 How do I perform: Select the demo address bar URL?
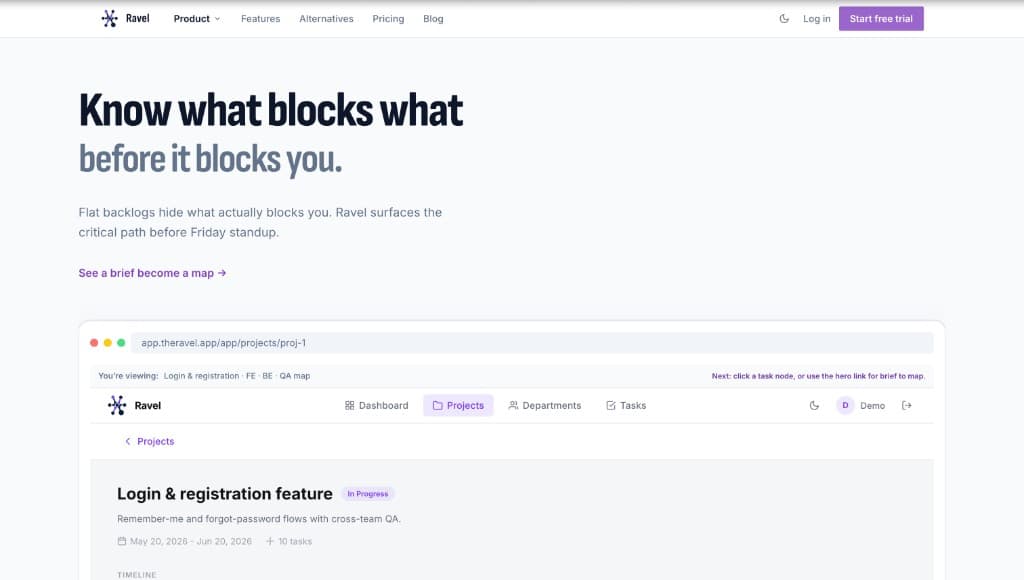coord(532,343)
